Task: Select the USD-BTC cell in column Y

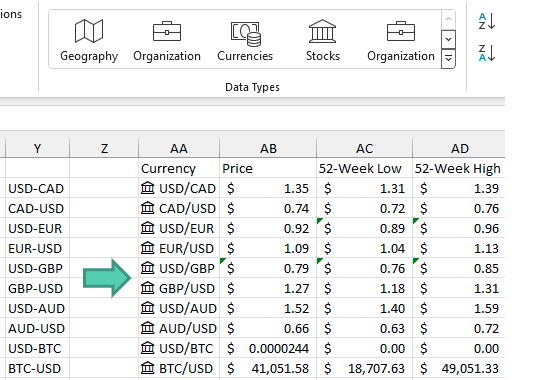Action: point(37,349)
